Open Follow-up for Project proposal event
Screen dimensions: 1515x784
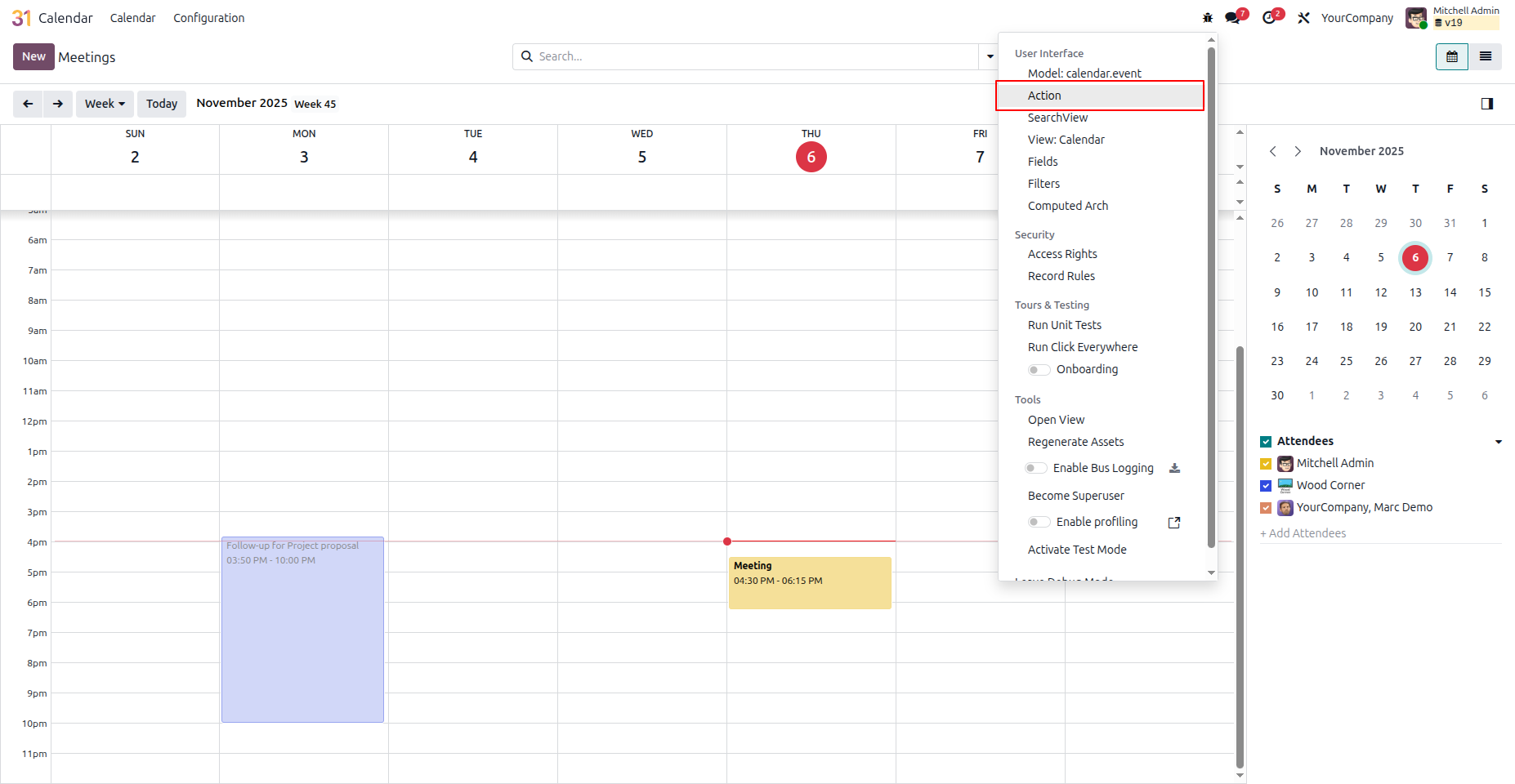click(302, 630)
